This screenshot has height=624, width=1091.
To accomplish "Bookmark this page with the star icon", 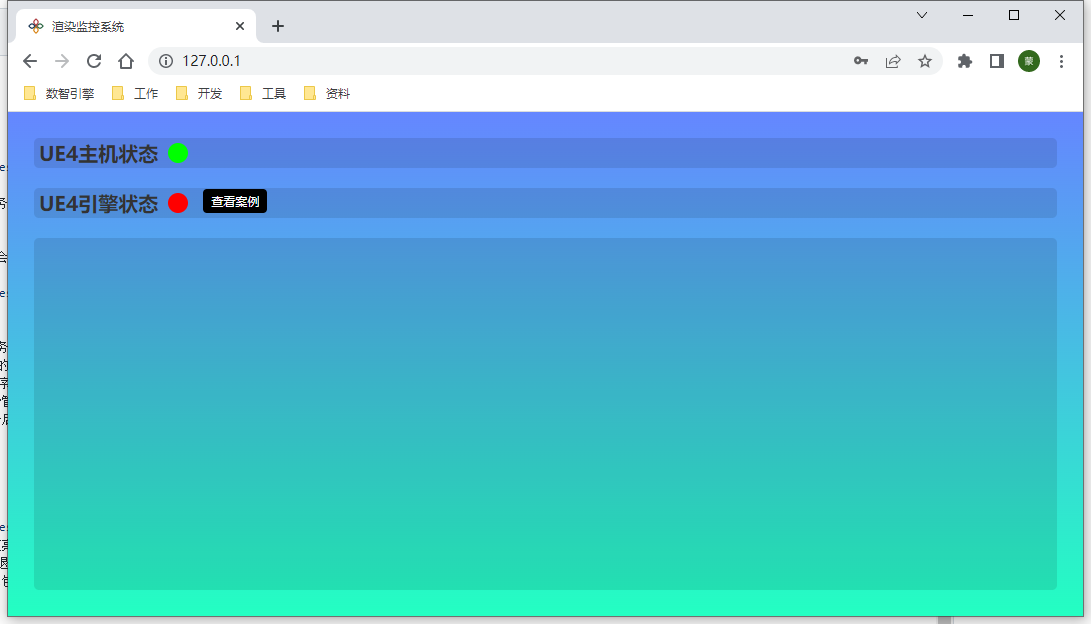I will pos(925,61).
